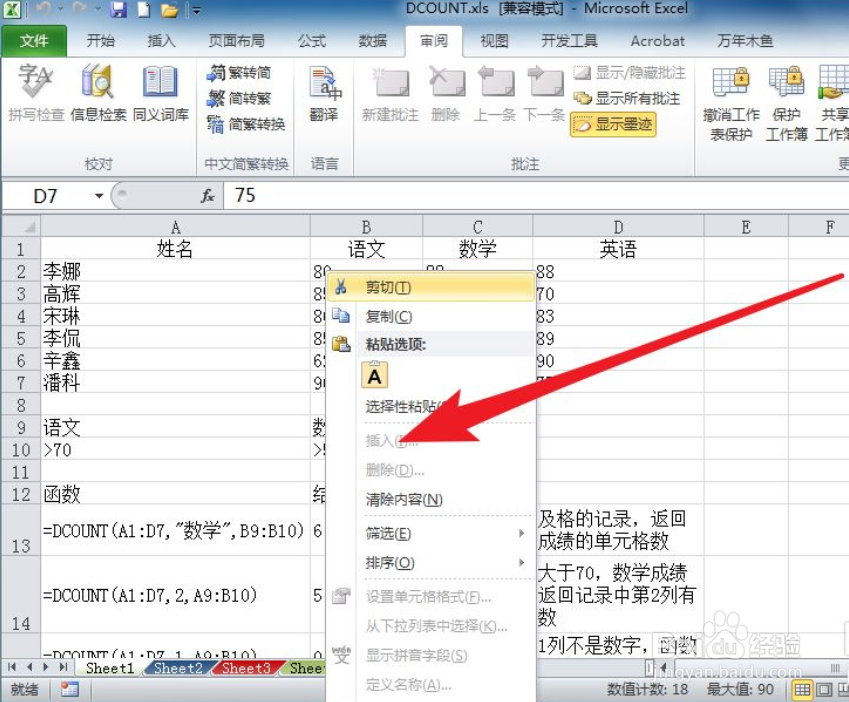Convert Simplified to Traditional (简转繁)
This screenshot has height=702, width=849.
point(239,99)
